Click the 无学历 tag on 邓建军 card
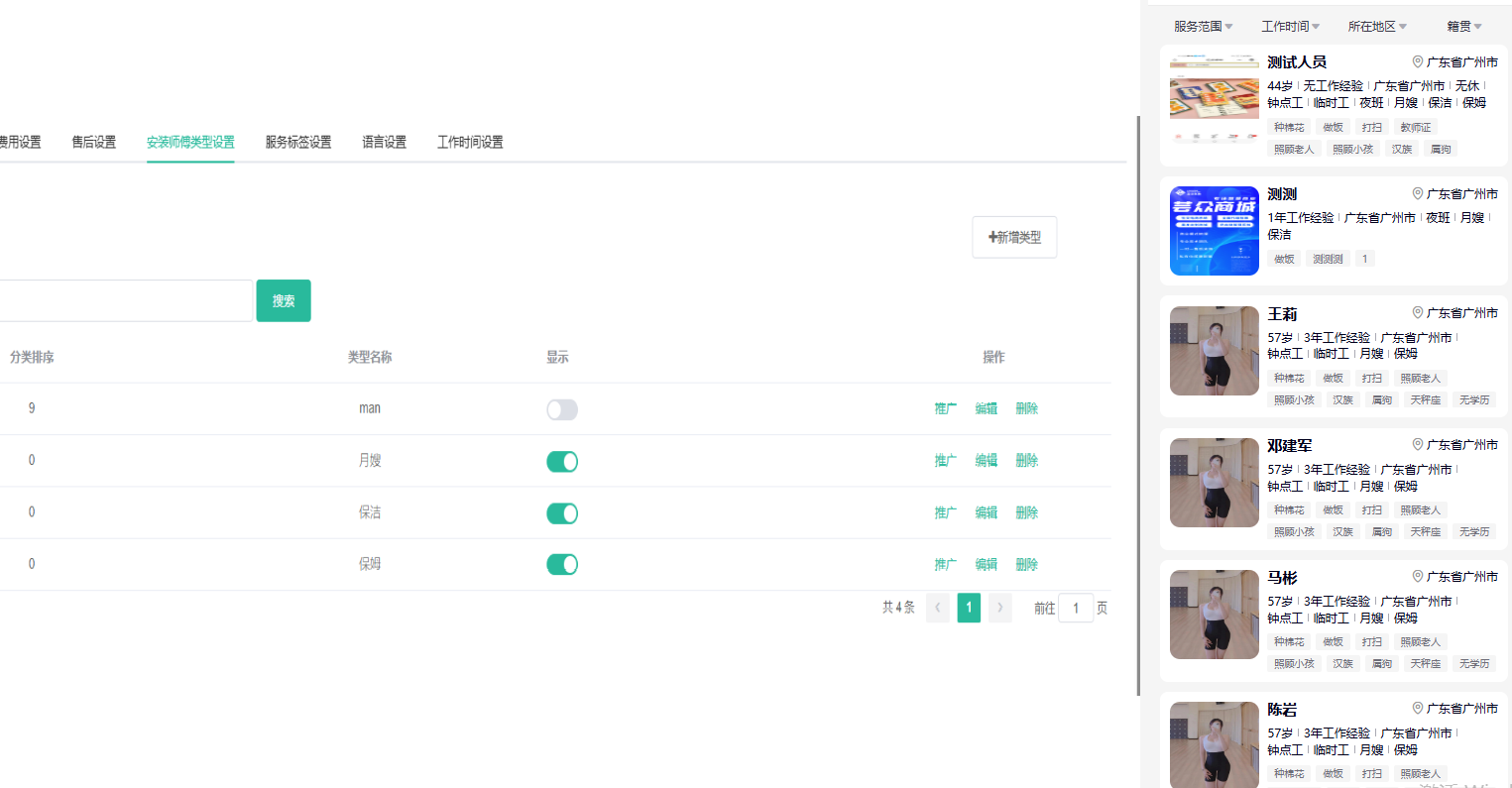Image resolution: width=1512 pixels, height=788 pixels. point(1474,531)
